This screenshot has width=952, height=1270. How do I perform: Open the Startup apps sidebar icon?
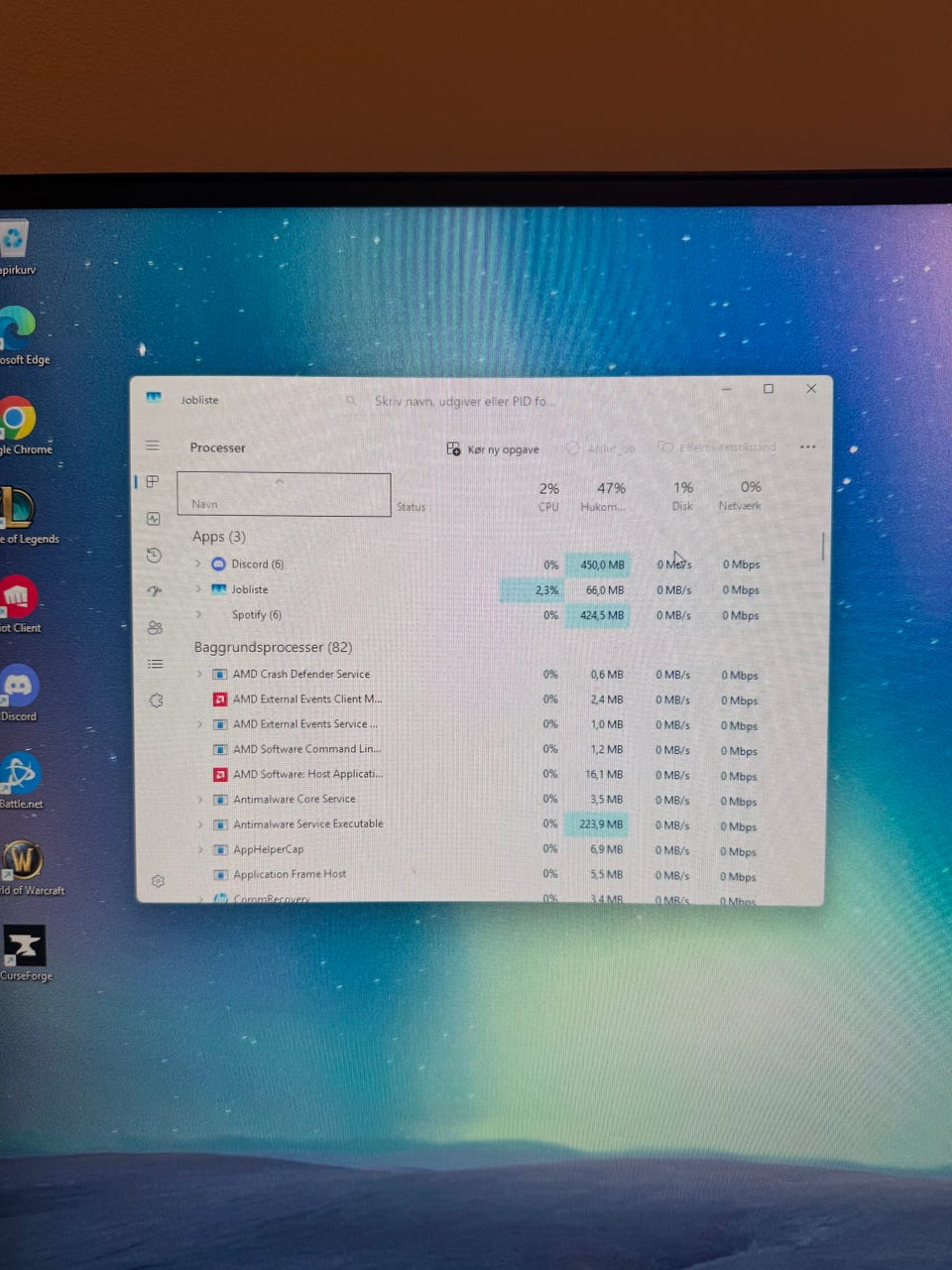point(155,591)
